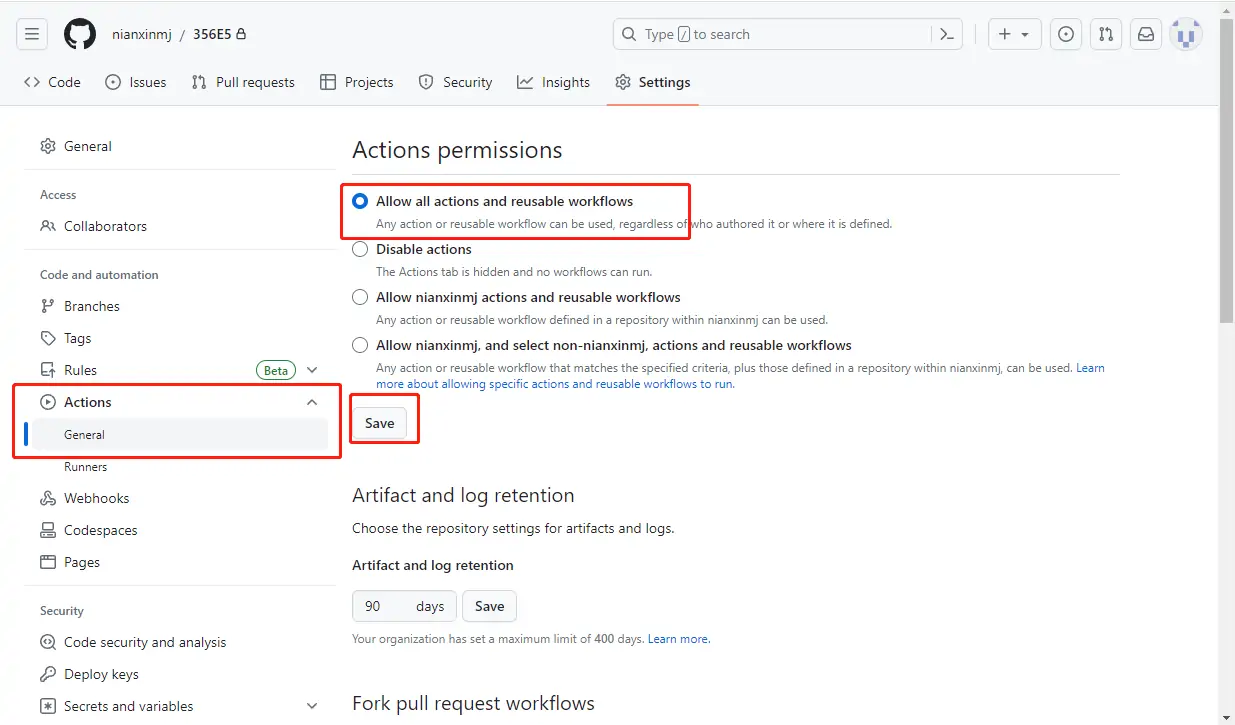The width and height of the screenshot is (1235, 725).
Task: Open the command palette terminal icon
Action: (x=946, y=33)
